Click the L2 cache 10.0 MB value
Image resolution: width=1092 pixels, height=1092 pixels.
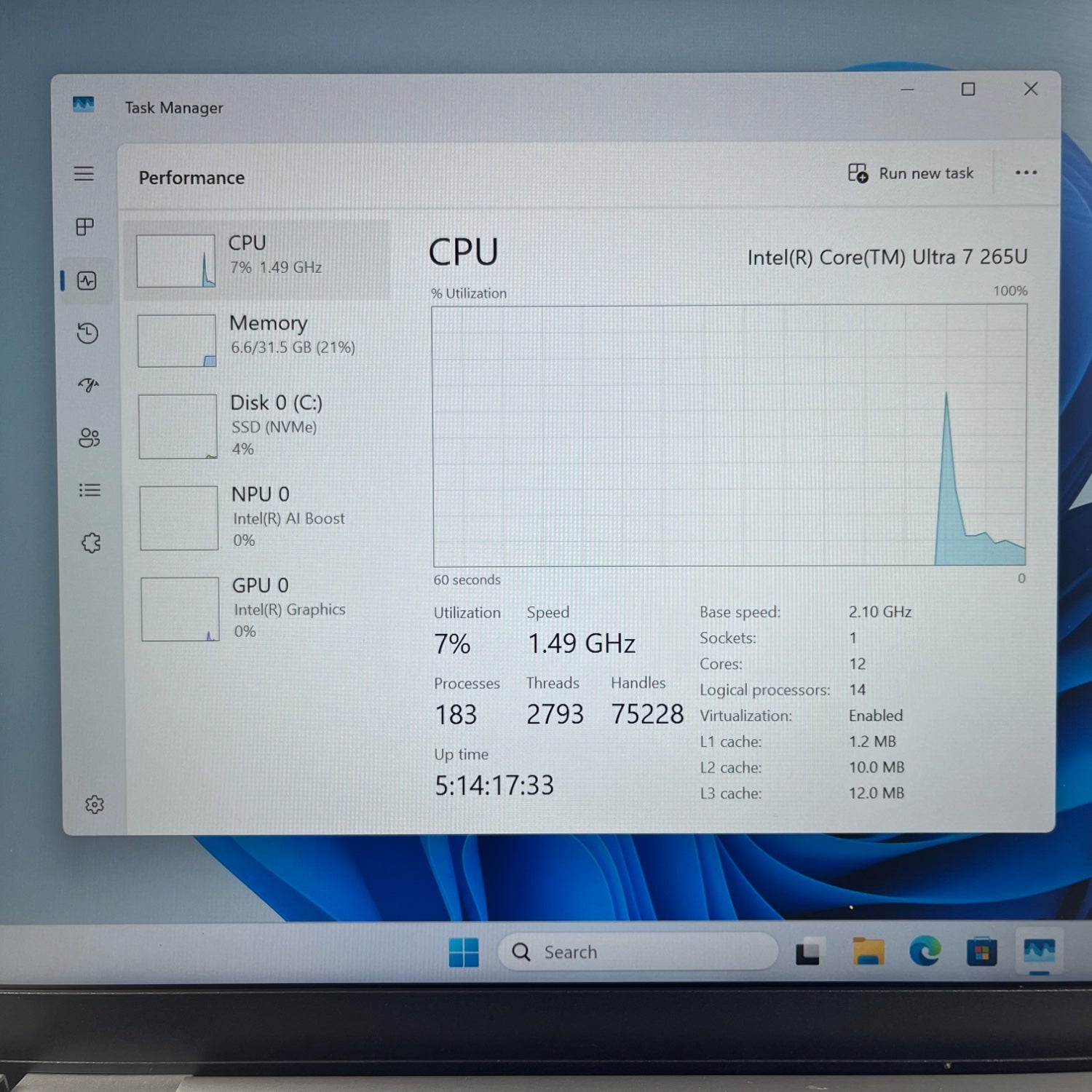(877, 767)
